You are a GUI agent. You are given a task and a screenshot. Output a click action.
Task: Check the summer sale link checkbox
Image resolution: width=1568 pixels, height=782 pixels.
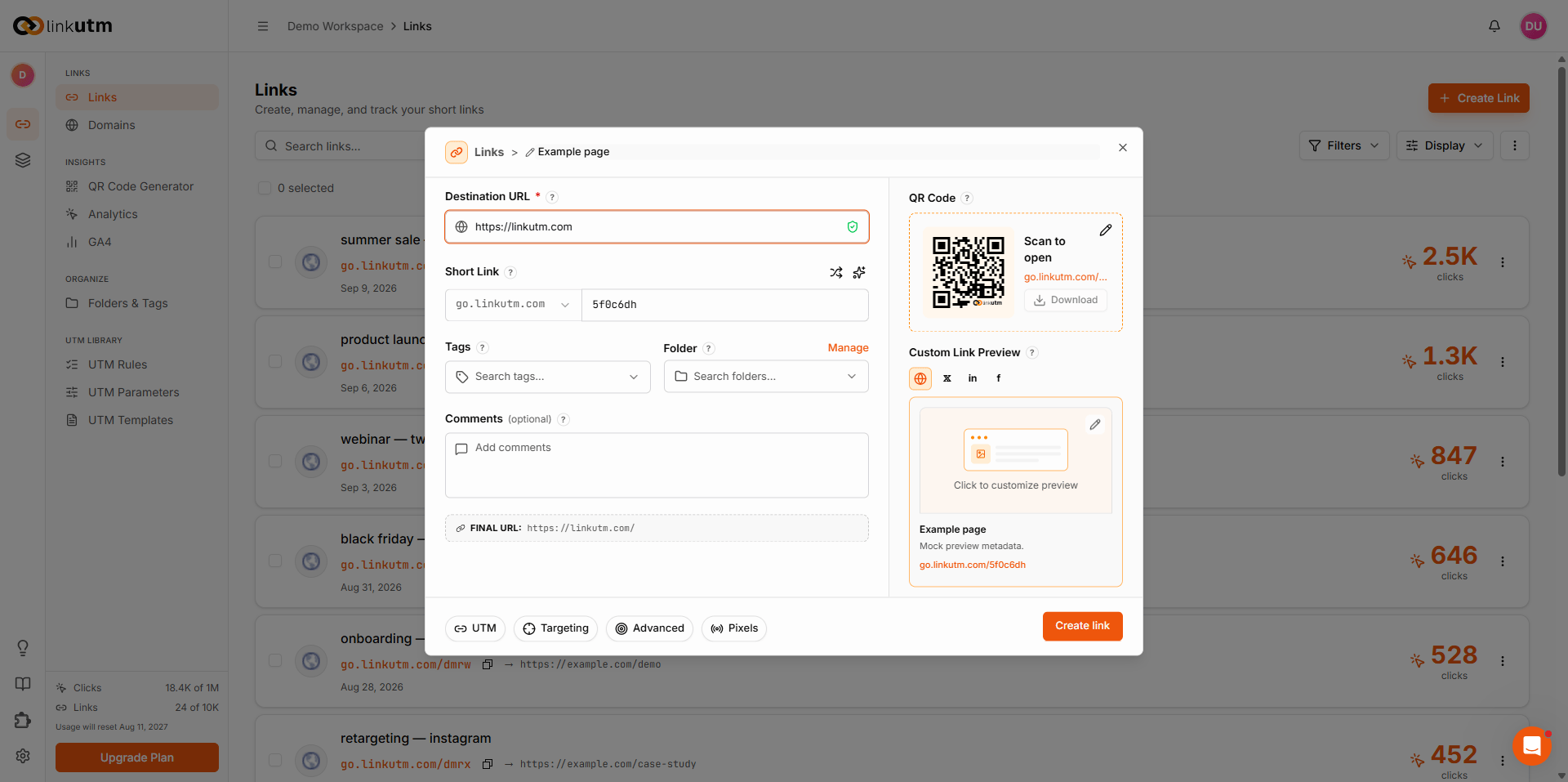[275, 261]
